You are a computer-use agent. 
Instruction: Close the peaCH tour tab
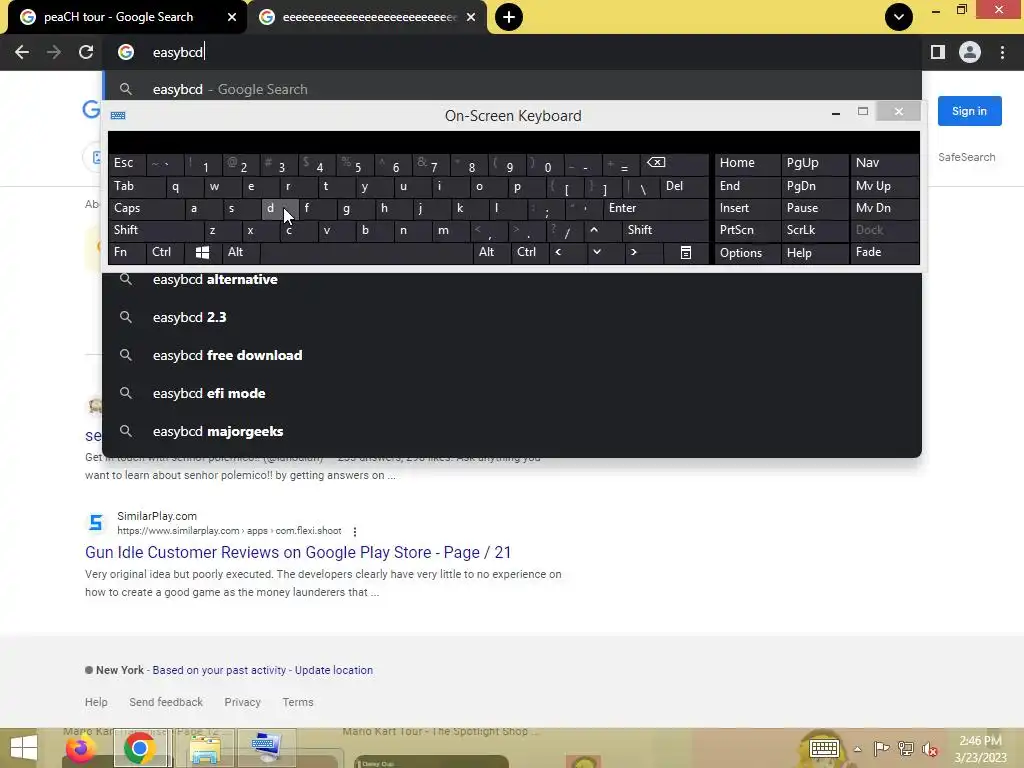coord(232,17)
